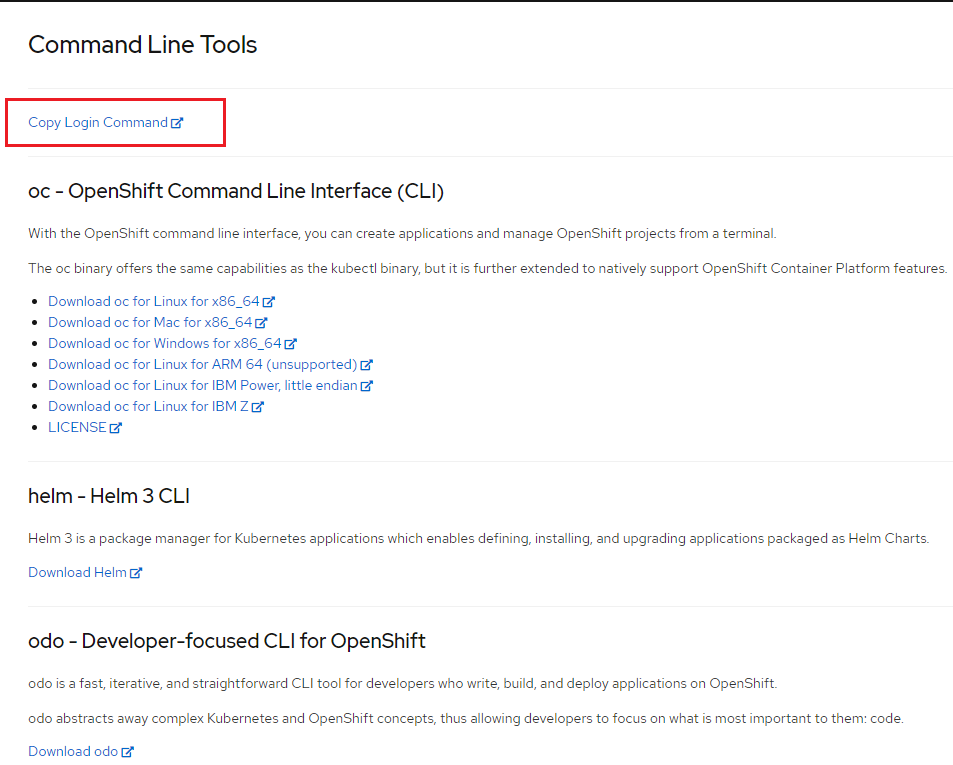Download oc for Windows for x86_64

165,343
